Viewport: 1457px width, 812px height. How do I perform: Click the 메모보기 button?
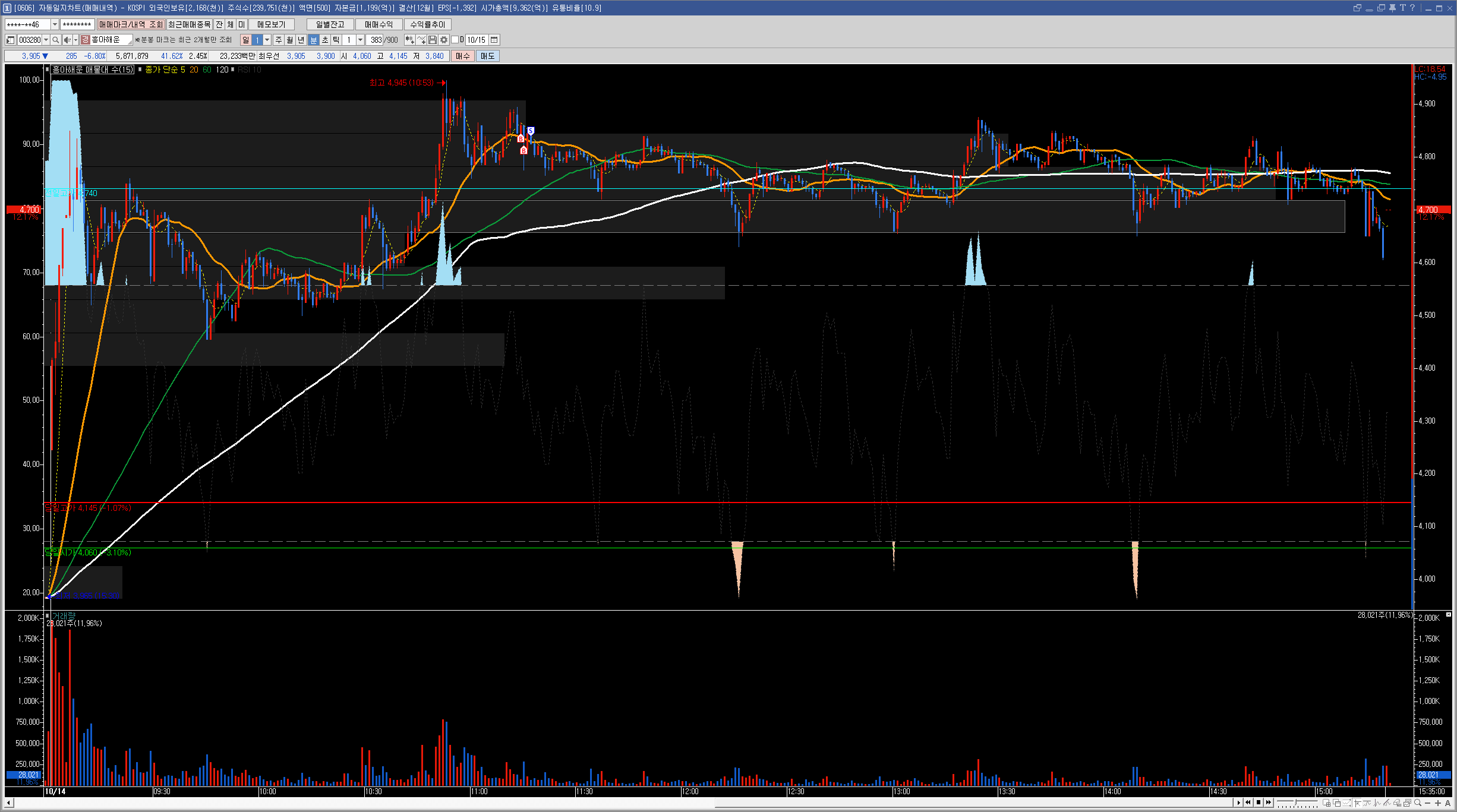(x=271, y=24)
